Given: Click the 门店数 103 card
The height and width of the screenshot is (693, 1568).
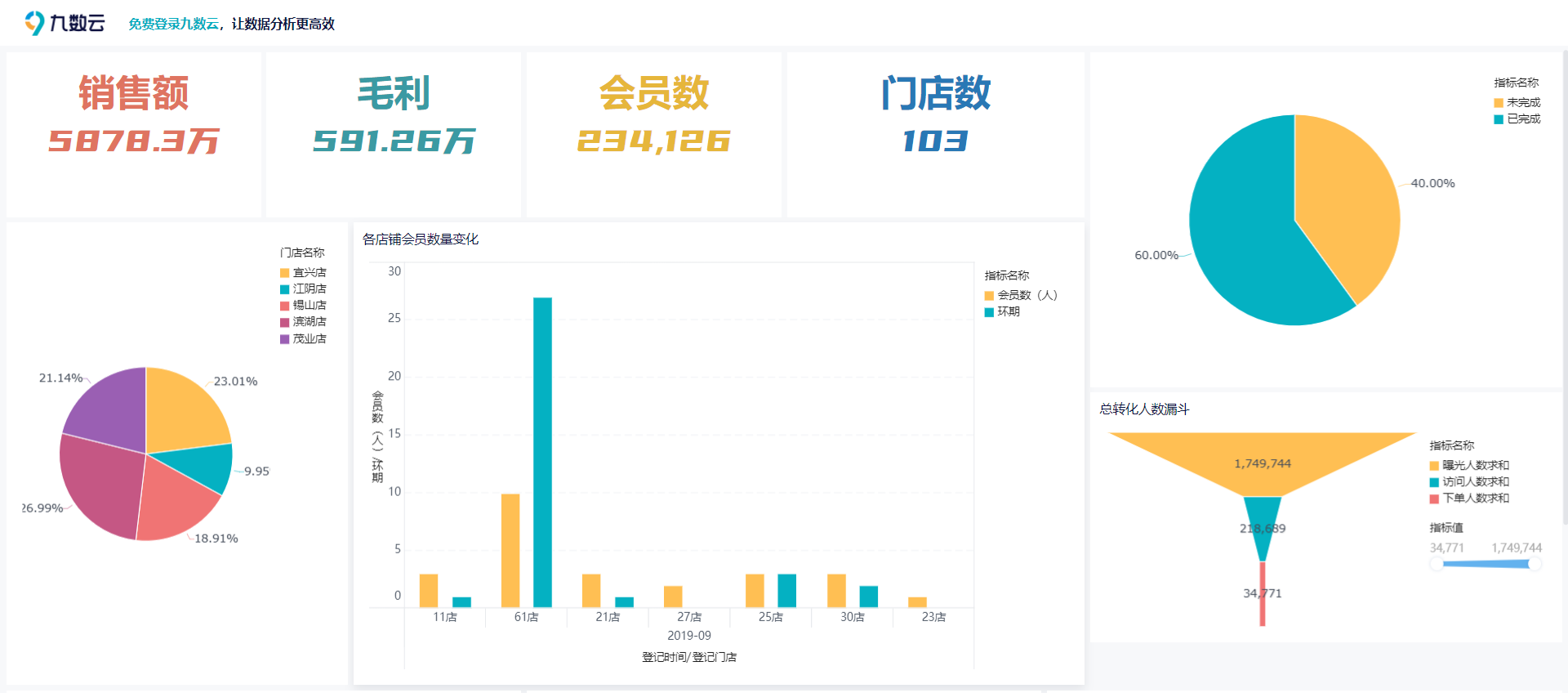Looking at the screenshot, I should coord(936,135).
